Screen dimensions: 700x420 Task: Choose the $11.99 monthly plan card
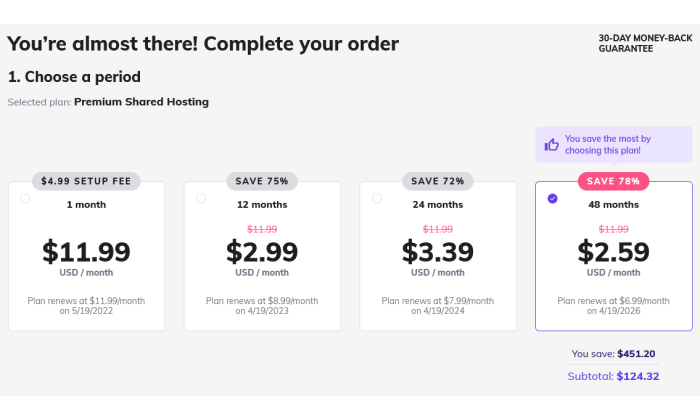(87, 256)
